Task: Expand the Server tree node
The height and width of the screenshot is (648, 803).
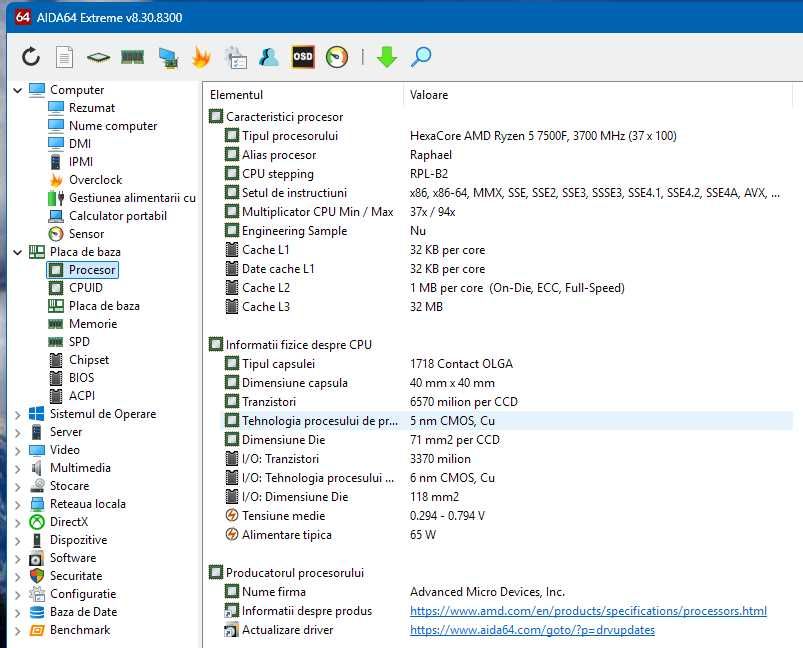Action: pyautogui.click(x=17, y=432)
